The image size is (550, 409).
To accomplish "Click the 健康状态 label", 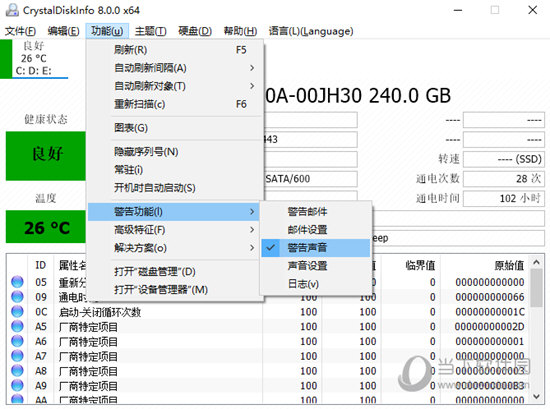I will (46, 119).
